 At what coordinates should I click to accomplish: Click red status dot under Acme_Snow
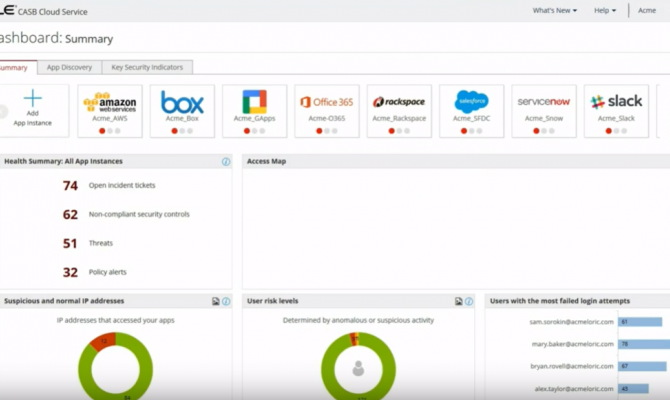point(536,131)
